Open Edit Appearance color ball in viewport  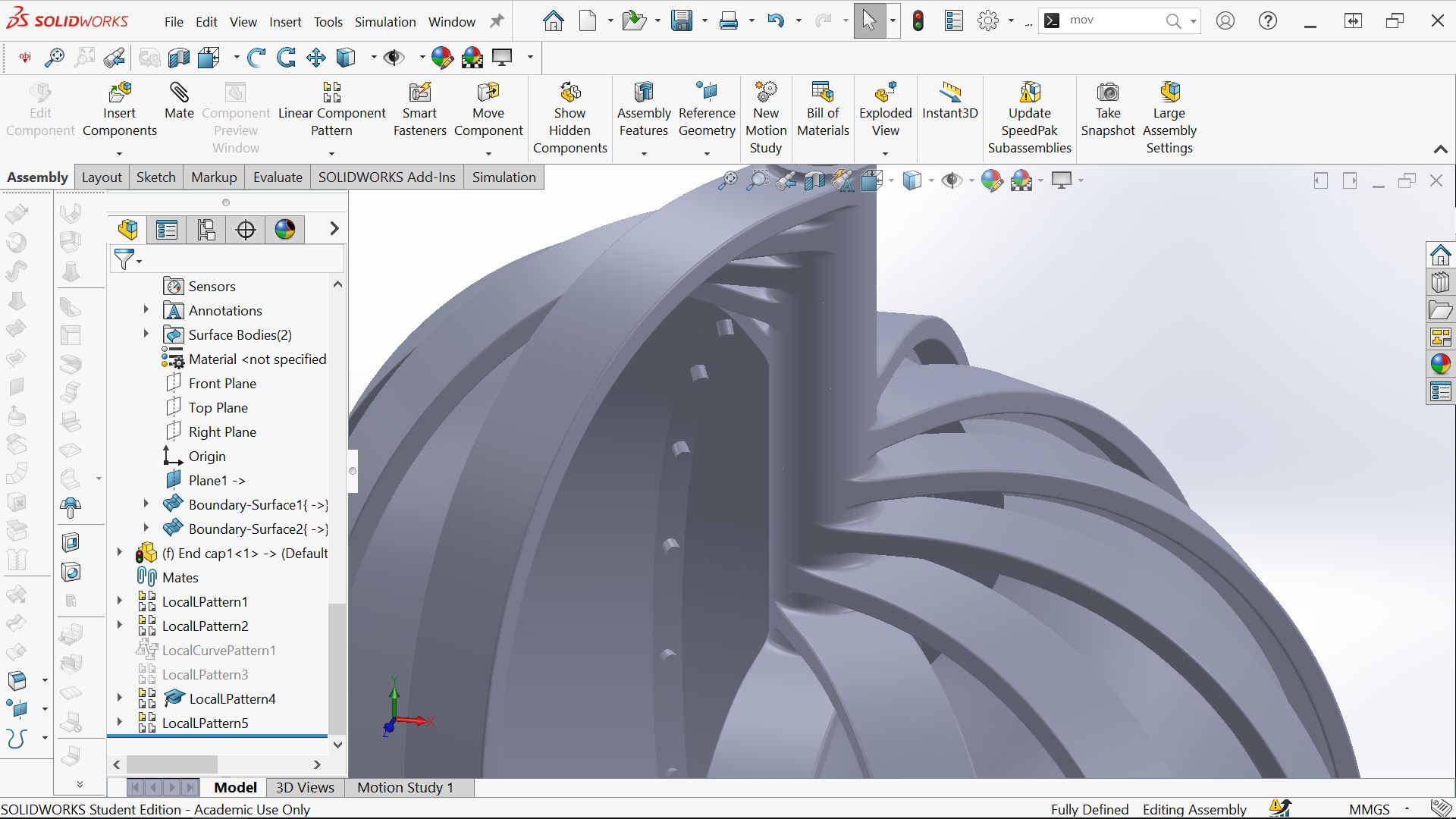pos(992,180)
